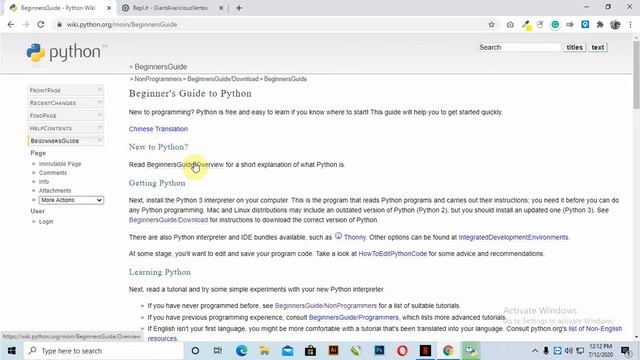Follow the BeginnersGuide/Download link in paragraph
The height and width of the screenshot is (360, 640).
(x=168, y=220)
